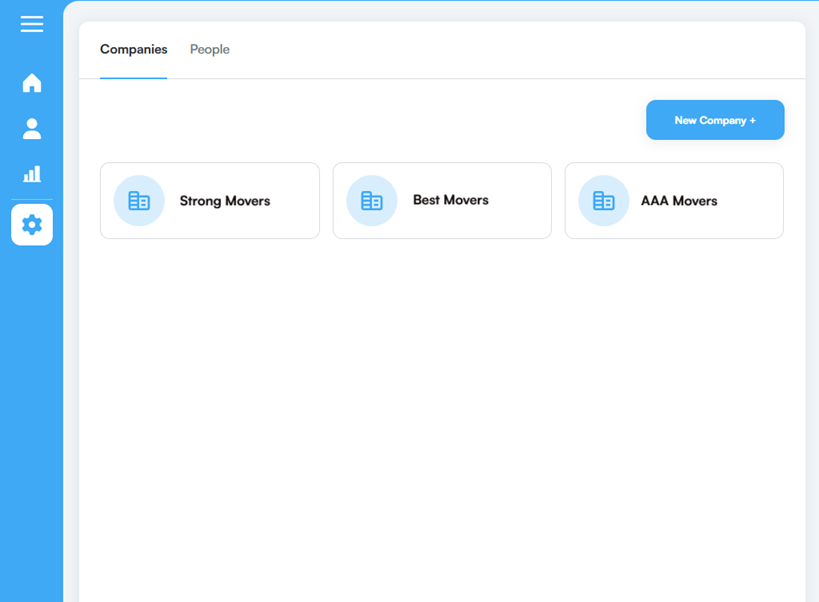The width and height of the screenshot is (819, 602).
Task: Open the bar chart reports icon
Action: [32, 174]
